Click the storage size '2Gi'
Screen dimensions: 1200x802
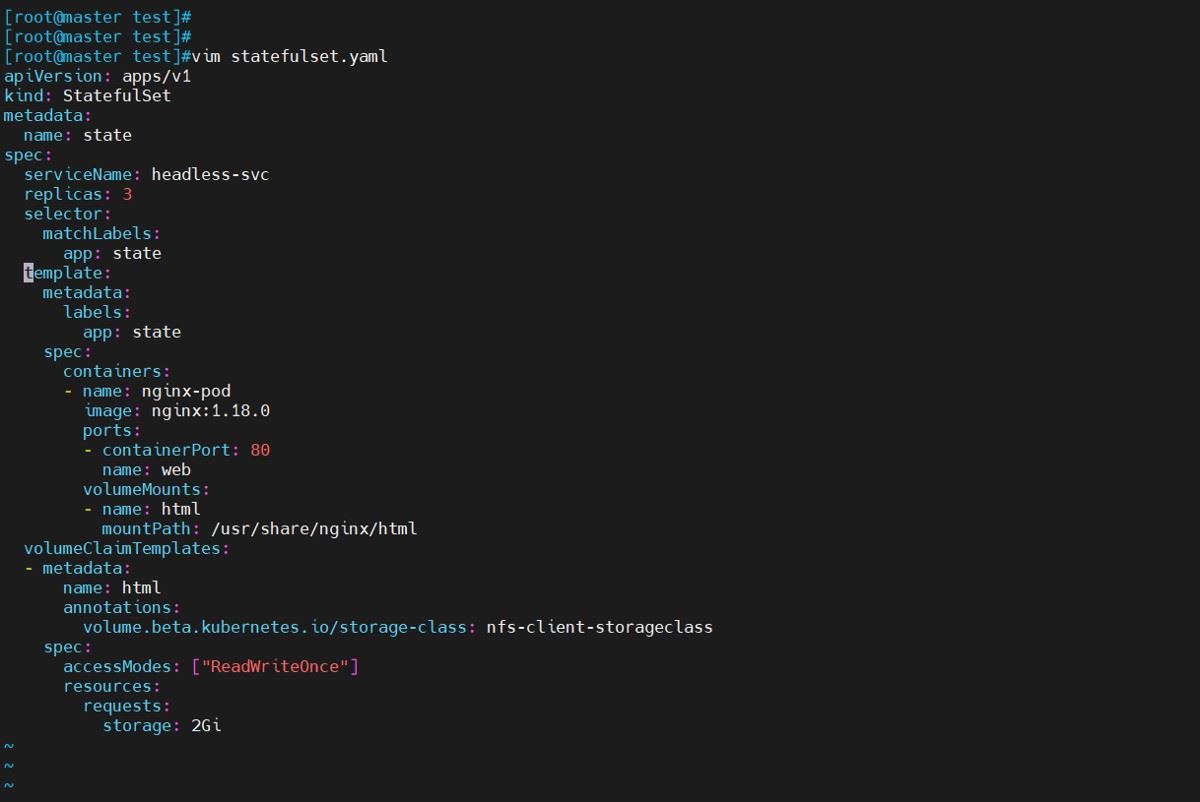pos(206,725)
